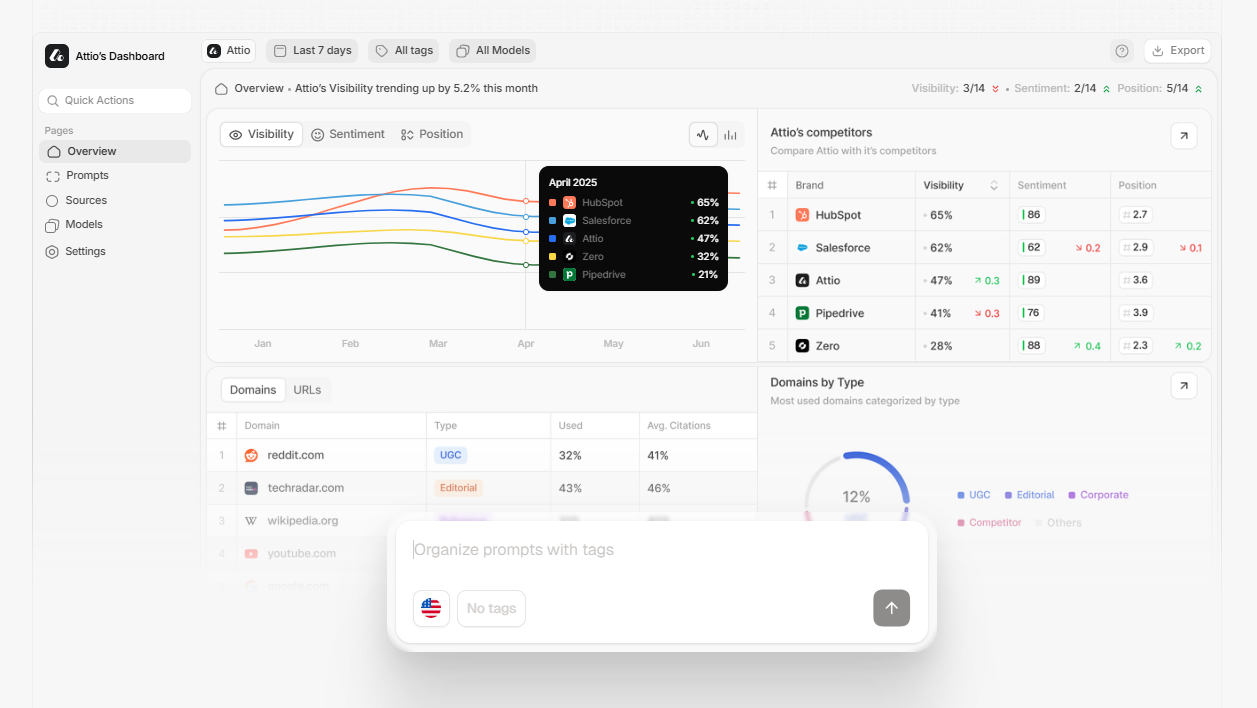The height and width of the screenshot is (708, 1257).
Task: Click the Competitor legend color swatch
Action: (x=961, y=523)
